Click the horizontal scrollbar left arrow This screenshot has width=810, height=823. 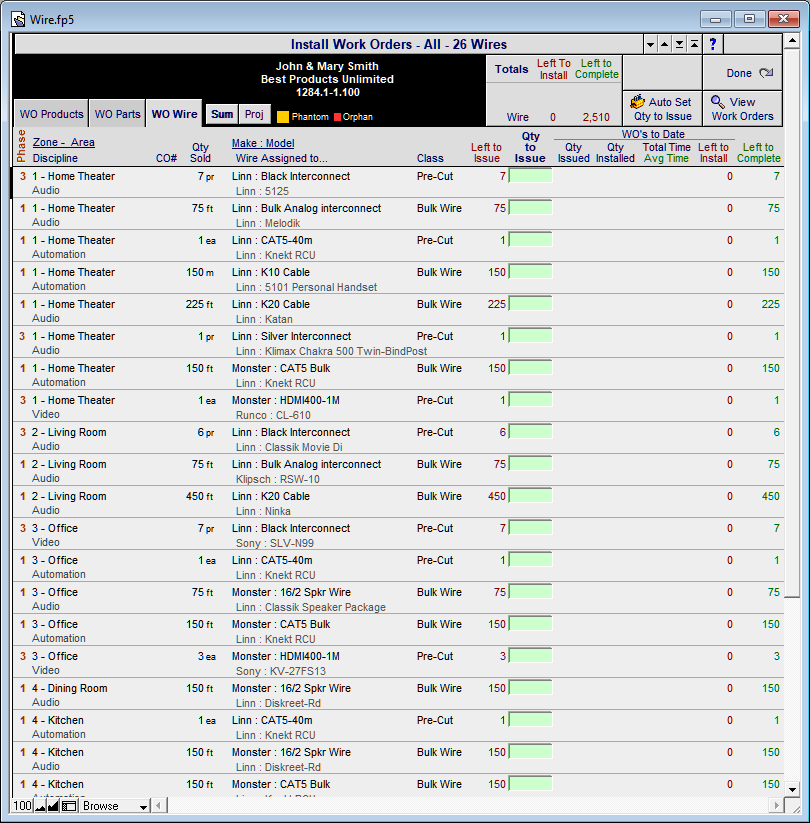tap(160, 805)
